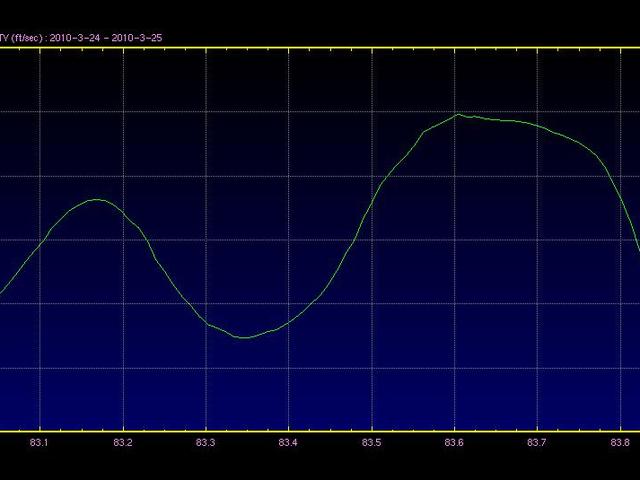Click the 83.2 x-axis label
The height and width of the screenshot is (480, 640).
(123, 442)
